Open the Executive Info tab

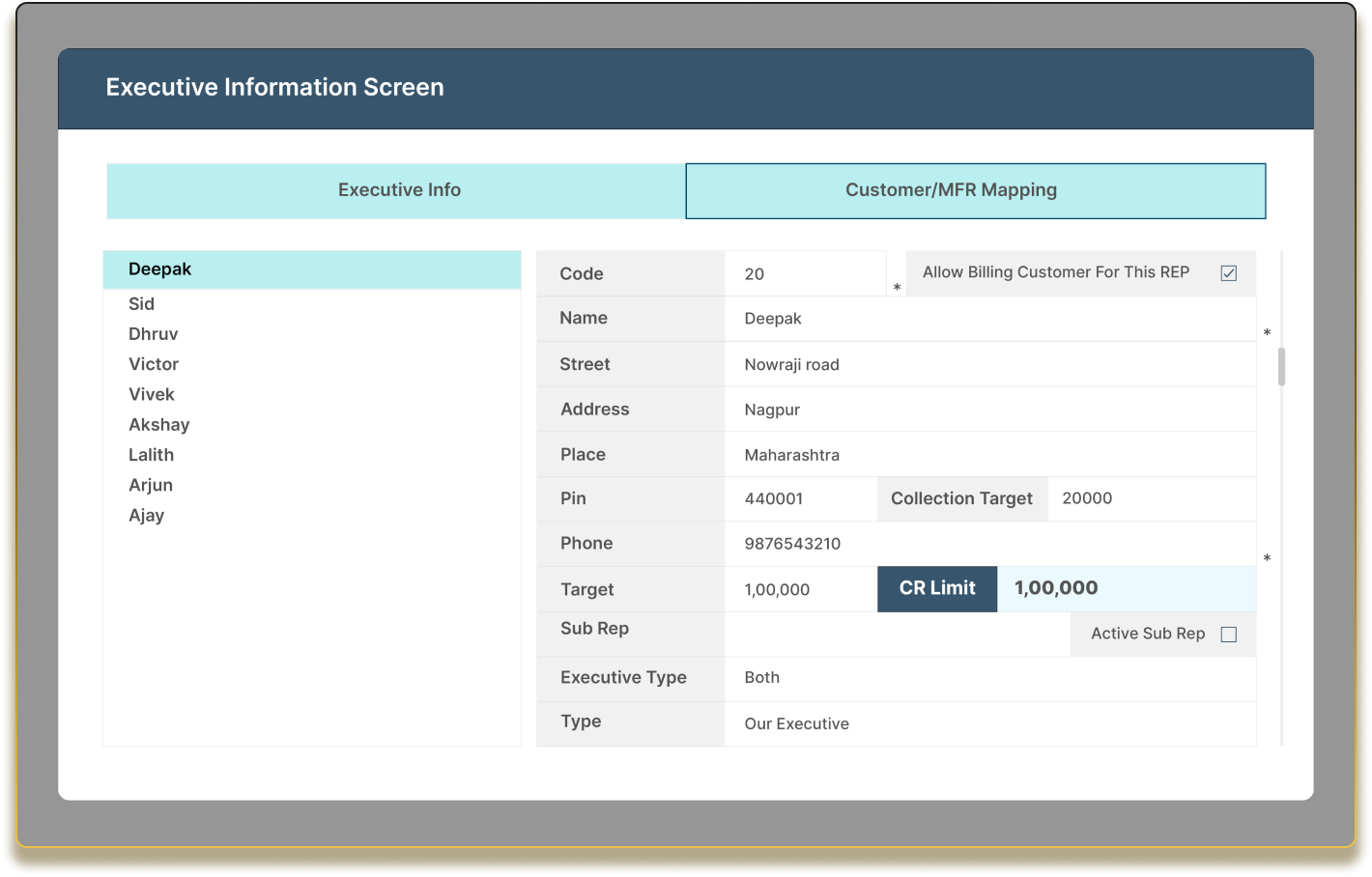click(x=399, y=190)
